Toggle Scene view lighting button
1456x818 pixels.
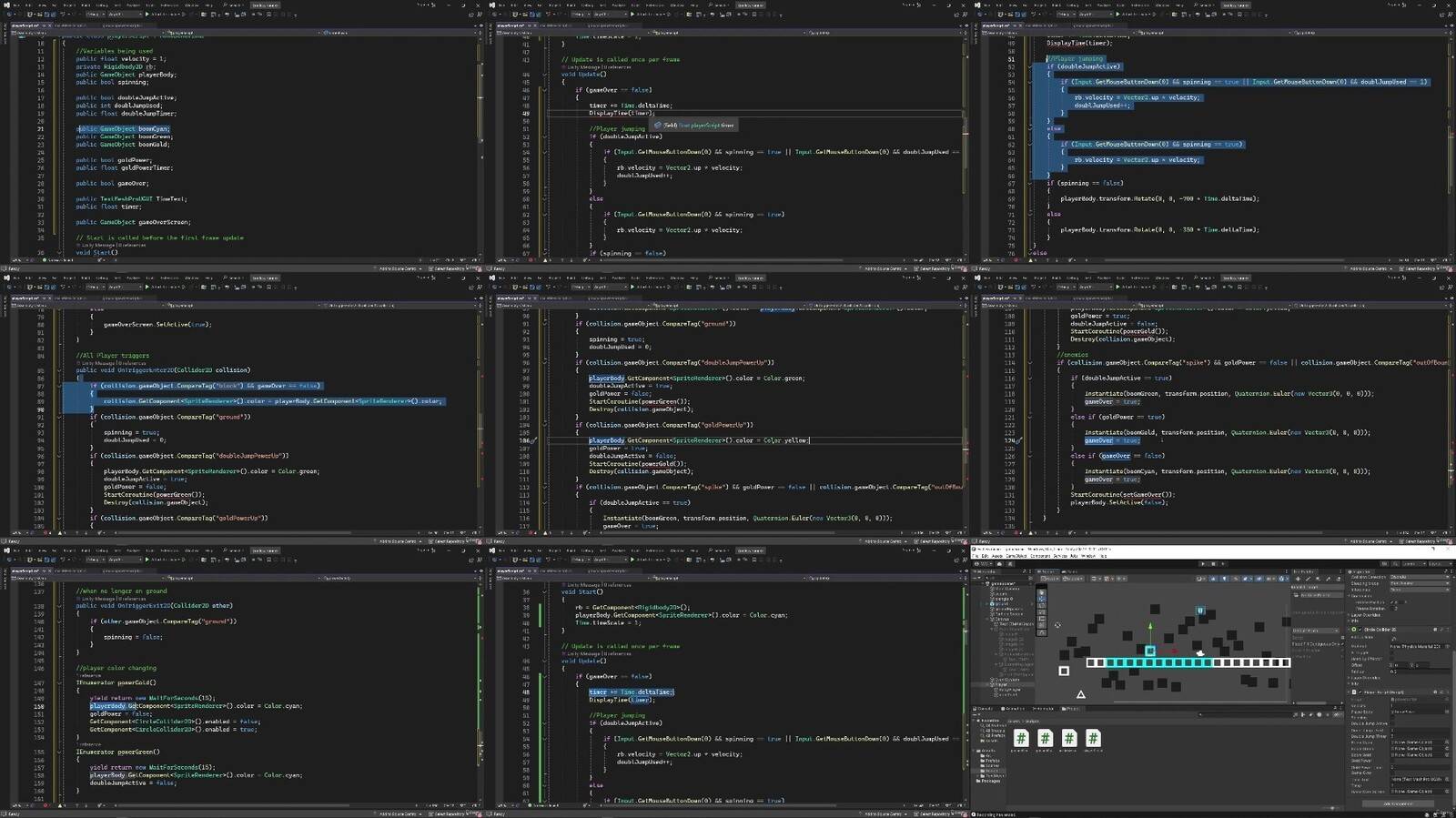tap(1224, 579)
